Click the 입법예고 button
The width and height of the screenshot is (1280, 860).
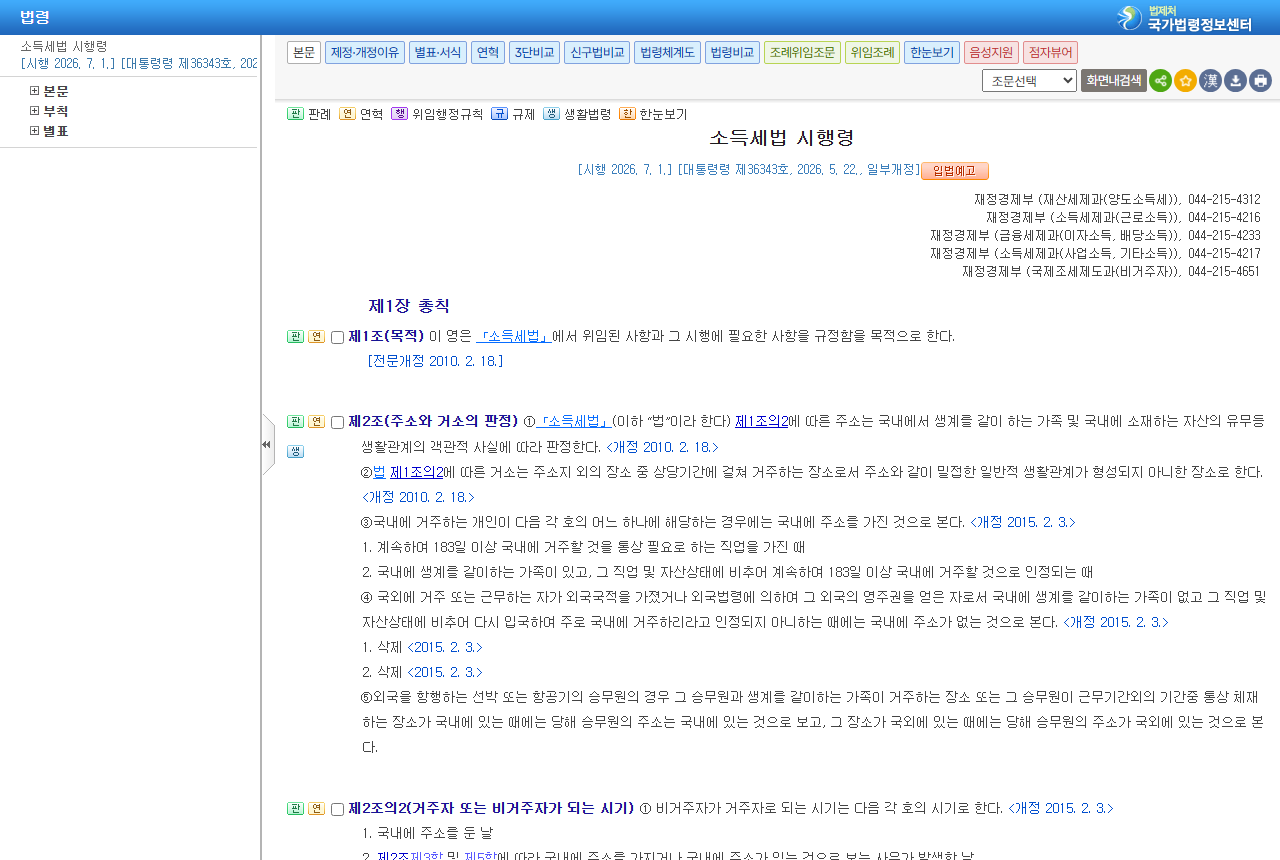[x=955, y=171]
